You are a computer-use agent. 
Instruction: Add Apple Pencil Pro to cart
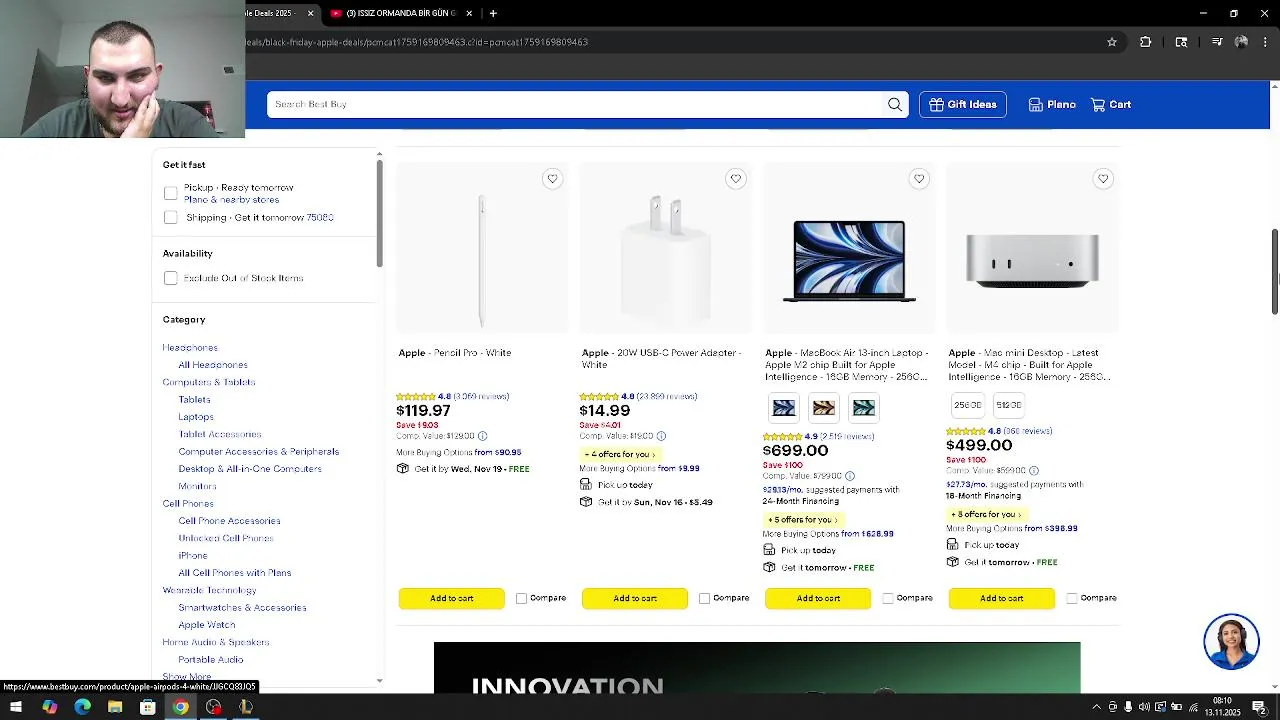pyautogui.click(x=452, y=598)
